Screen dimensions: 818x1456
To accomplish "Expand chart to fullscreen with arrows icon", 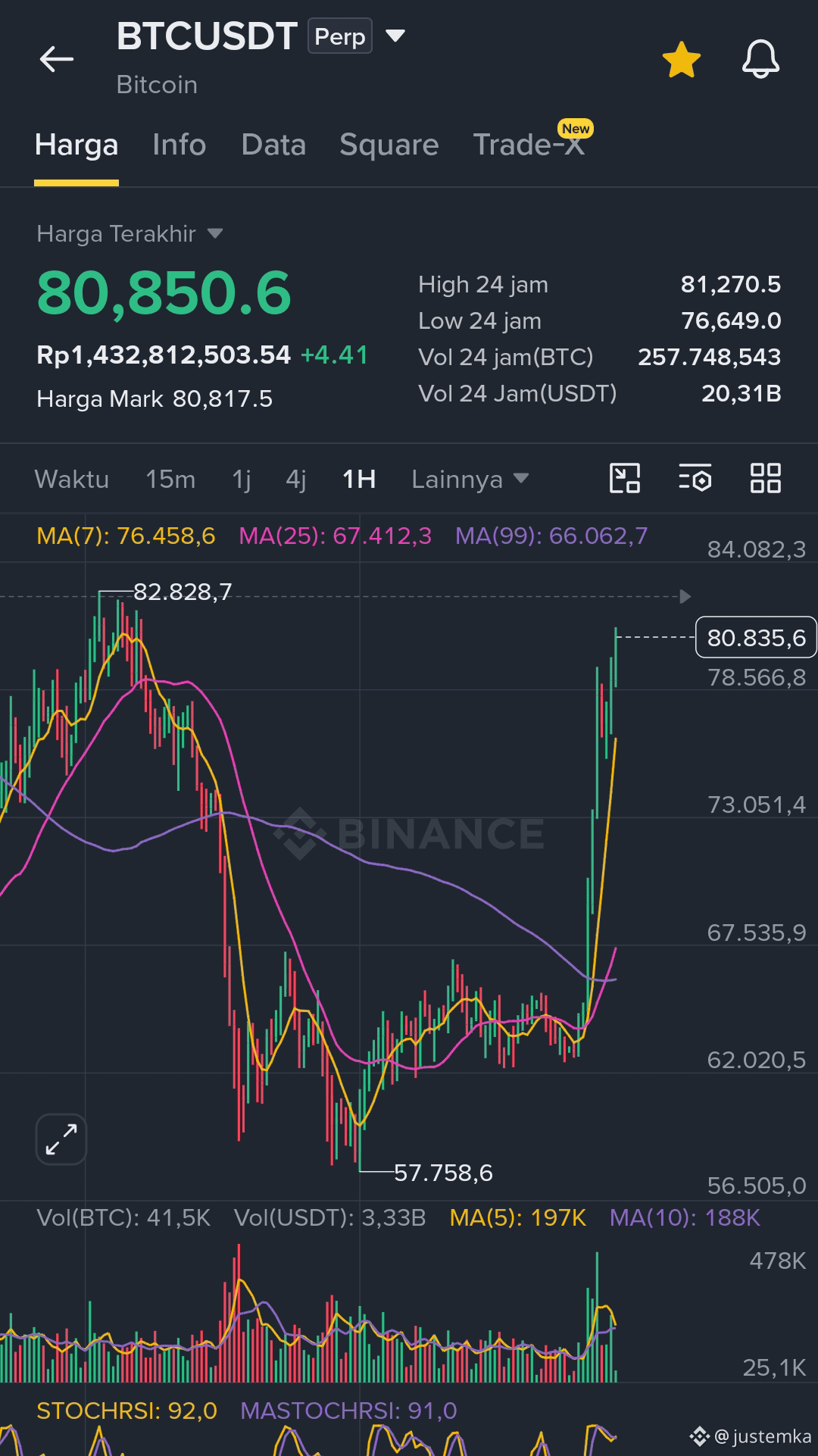I will [x=61, y=1139].
